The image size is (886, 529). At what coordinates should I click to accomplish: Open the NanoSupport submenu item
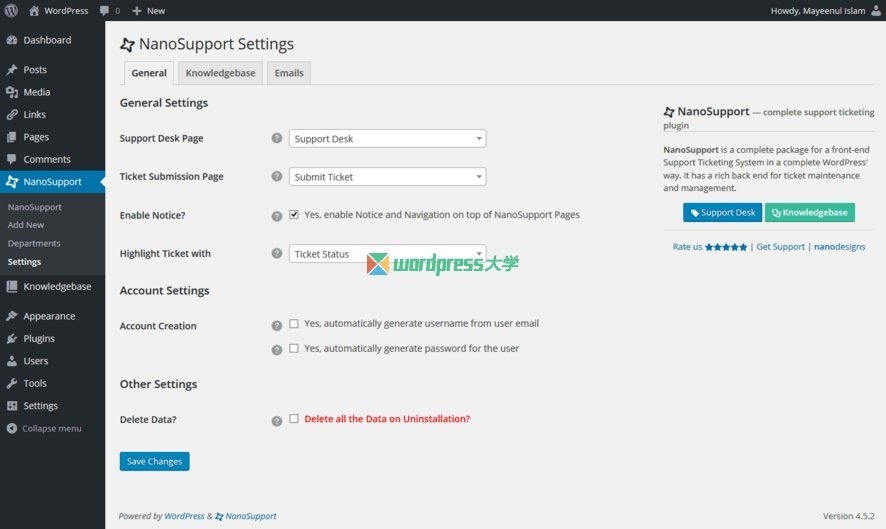(x=34, y=207)
